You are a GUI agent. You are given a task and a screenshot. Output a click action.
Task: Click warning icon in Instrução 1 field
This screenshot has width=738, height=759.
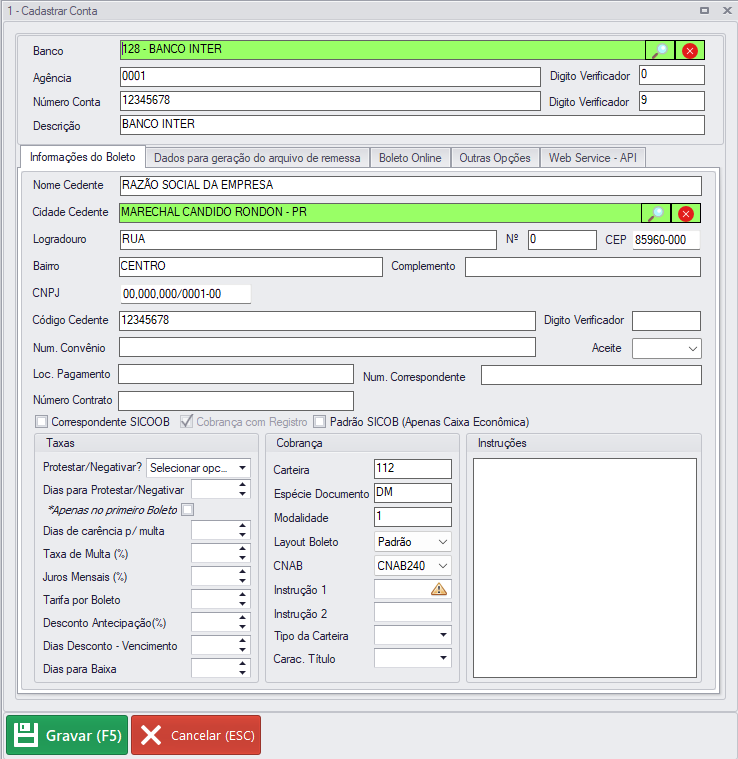438,589
